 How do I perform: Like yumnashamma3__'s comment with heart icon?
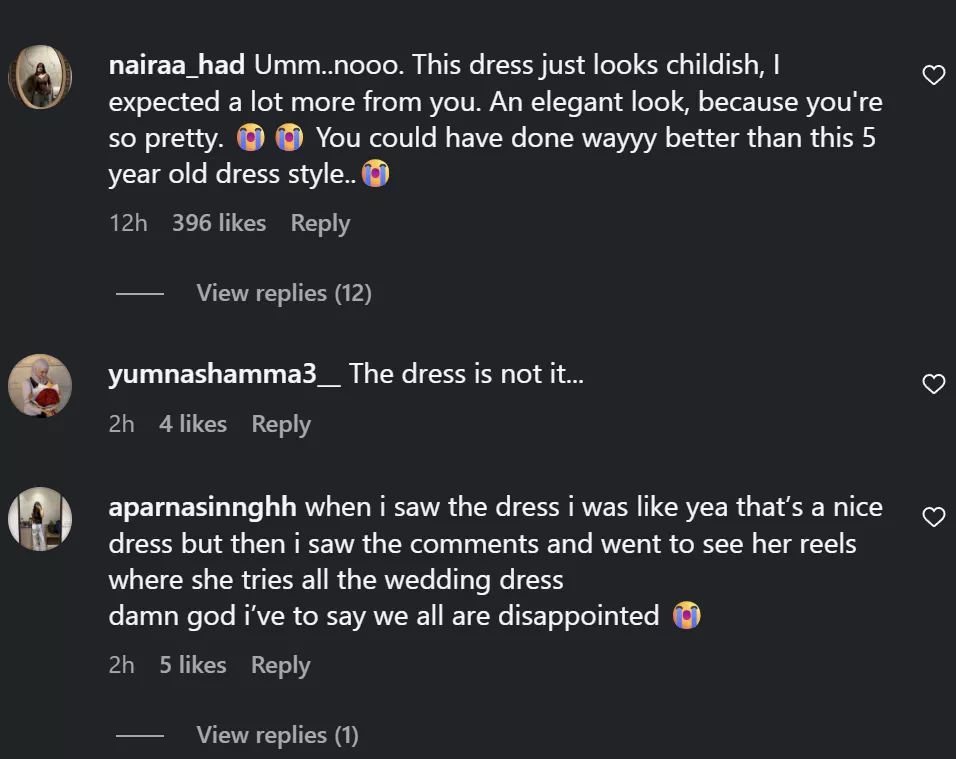click(x=933, y=384)
